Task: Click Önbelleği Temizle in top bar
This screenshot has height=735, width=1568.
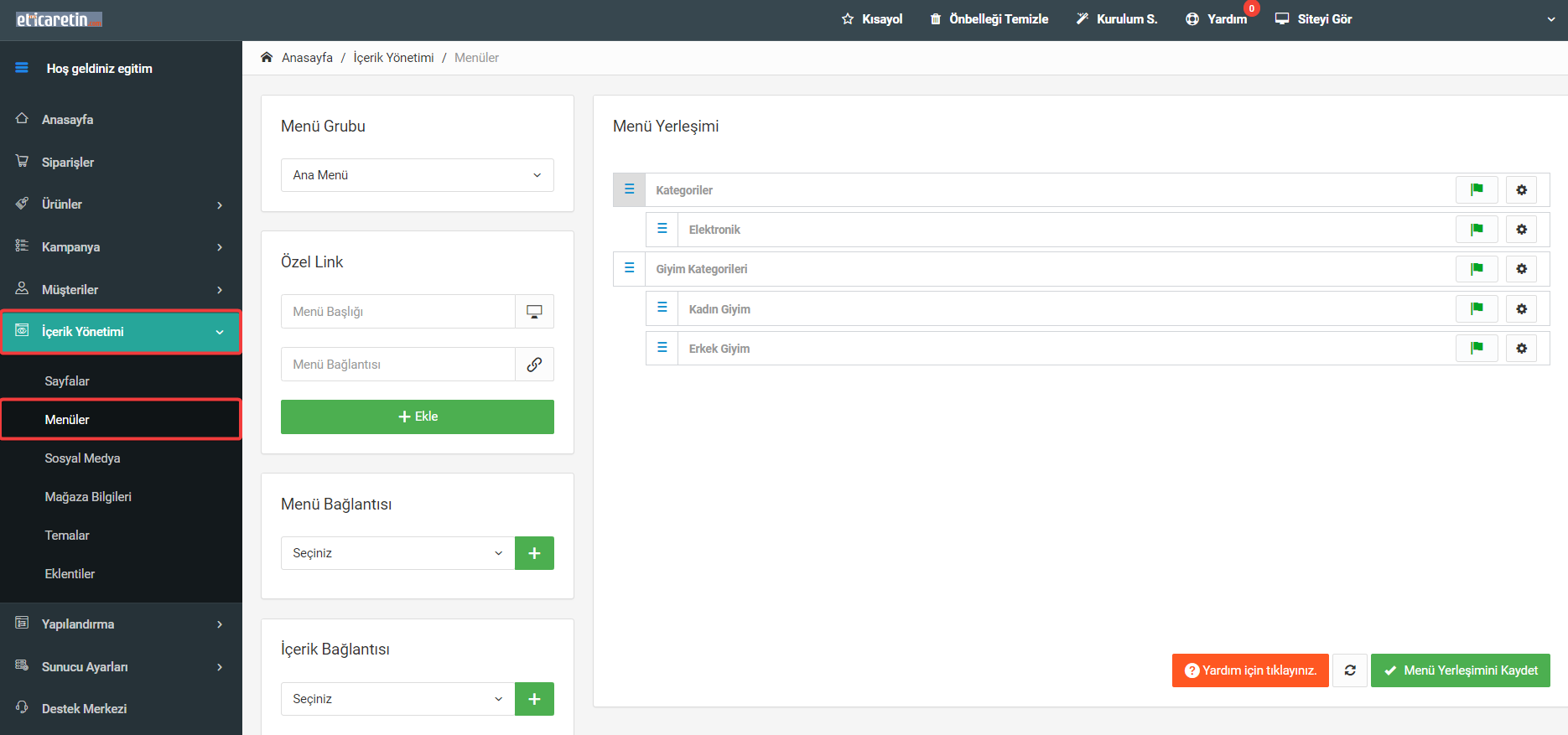Action: click(x=989, y=19)
